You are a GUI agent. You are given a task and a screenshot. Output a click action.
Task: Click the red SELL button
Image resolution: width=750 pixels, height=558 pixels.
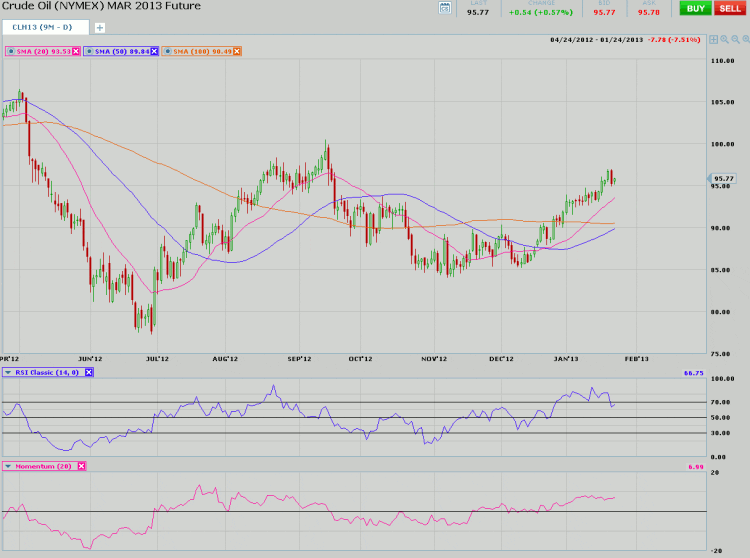coord(730,8)
